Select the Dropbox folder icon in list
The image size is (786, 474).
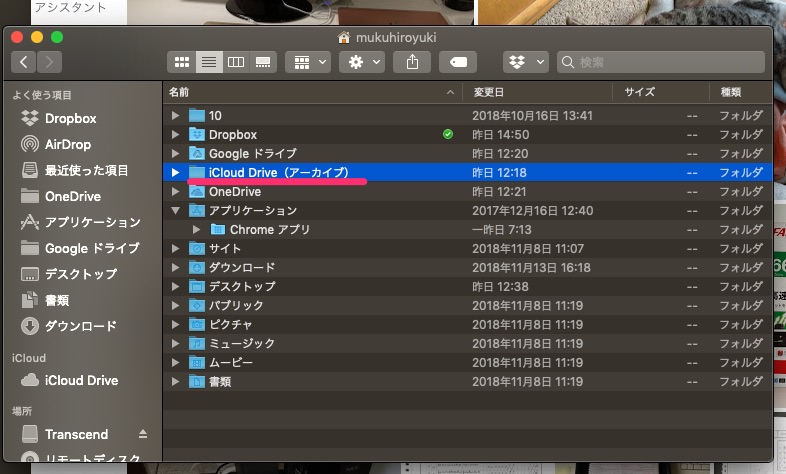[x=197, y=135]
